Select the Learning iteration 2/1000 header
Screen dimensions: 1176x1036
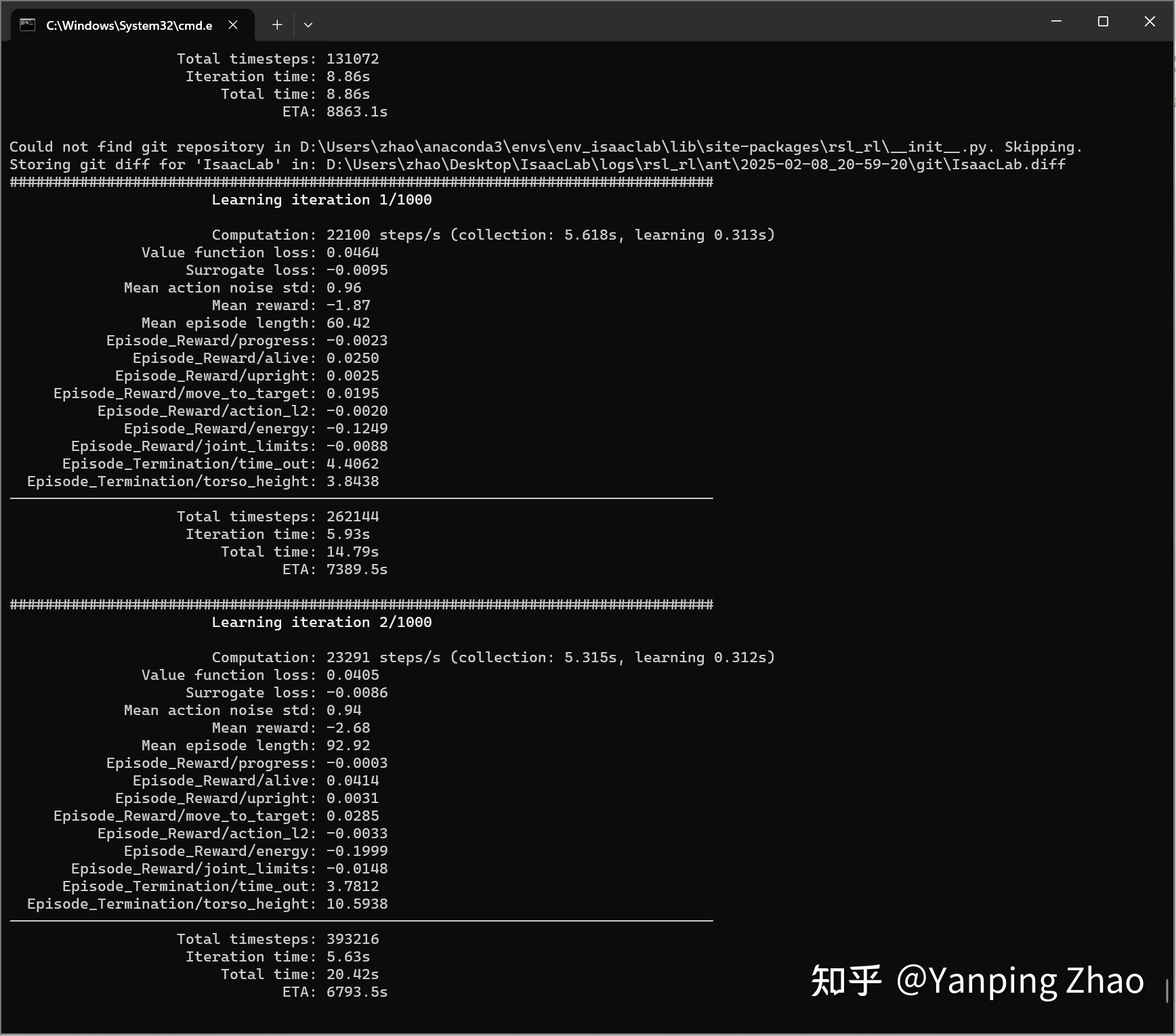coord(322,622)
